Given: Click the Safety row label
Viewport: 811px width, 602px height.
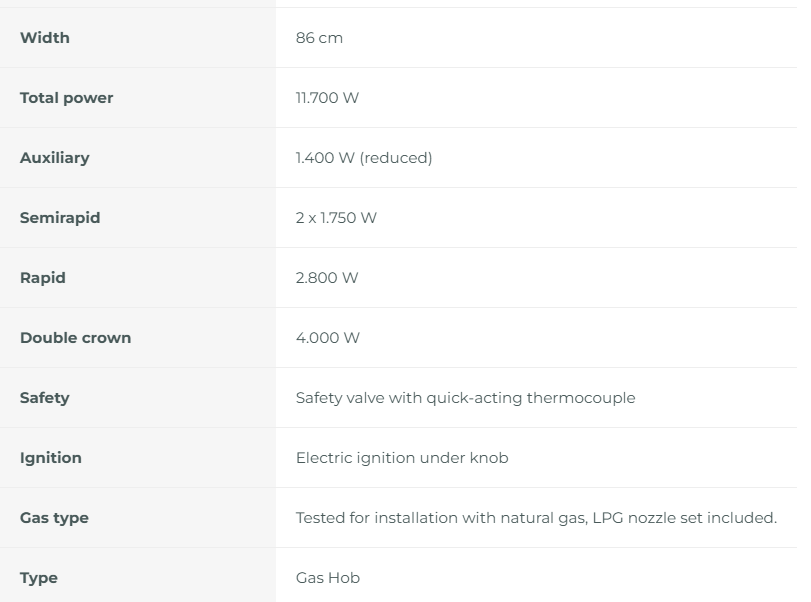Looking at the screenshot, I should click(x=45, y=398).
